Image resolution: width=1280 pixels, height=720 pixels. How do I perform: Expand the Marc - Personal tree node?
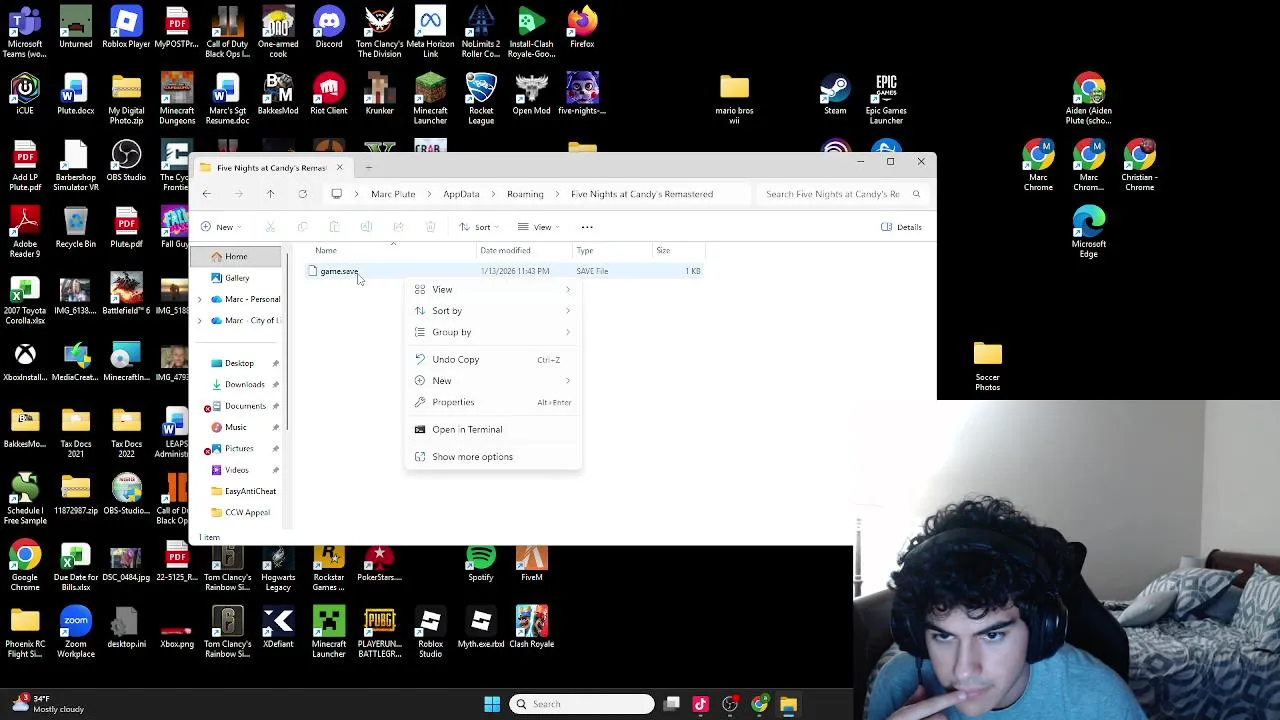point(199,300)
